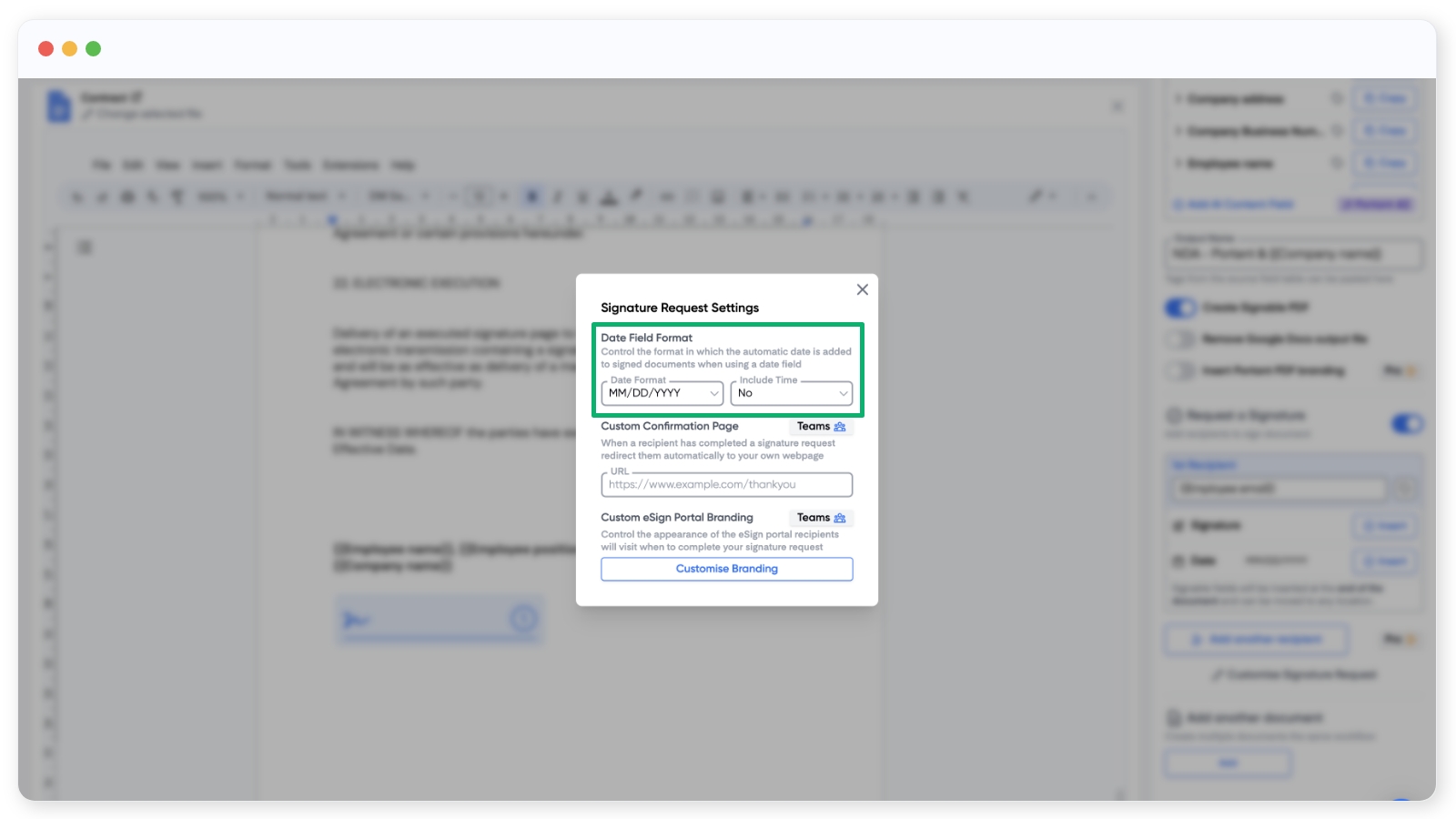
Task: Toggle the Create Signable PDF switch
Action: (x=1180, y=308)
